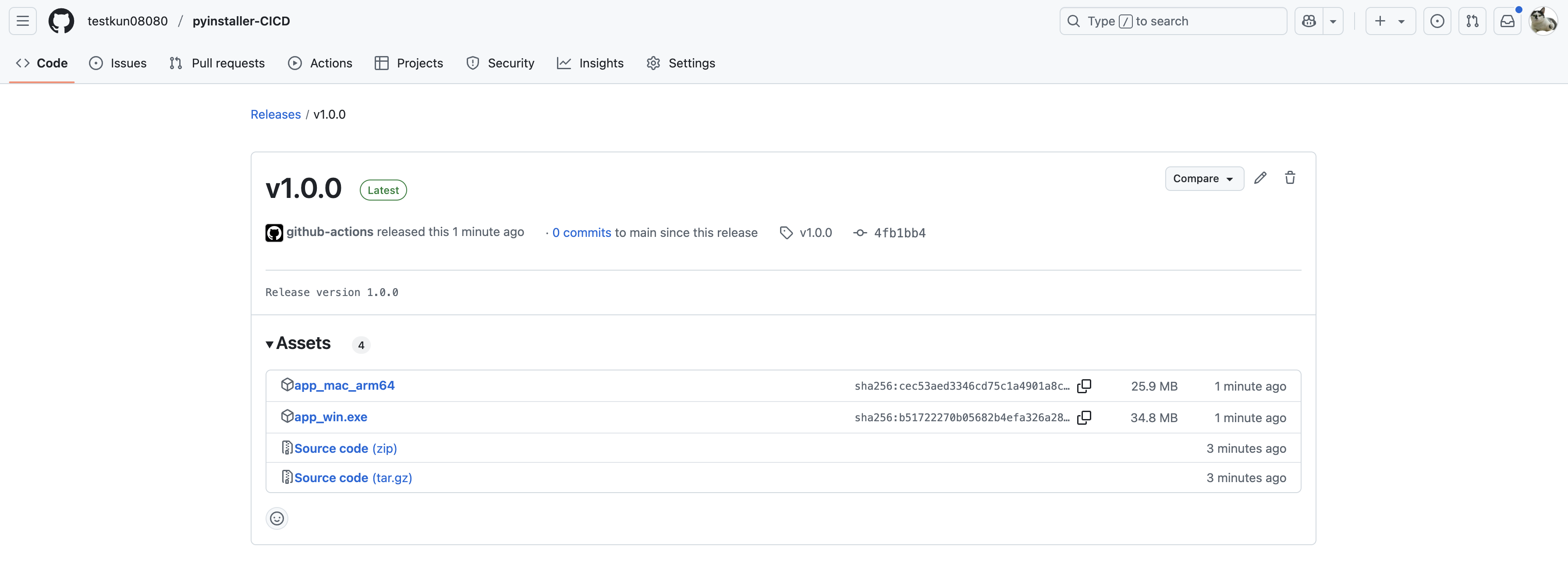Edit release with the pencil icon

pos(1260,178)
